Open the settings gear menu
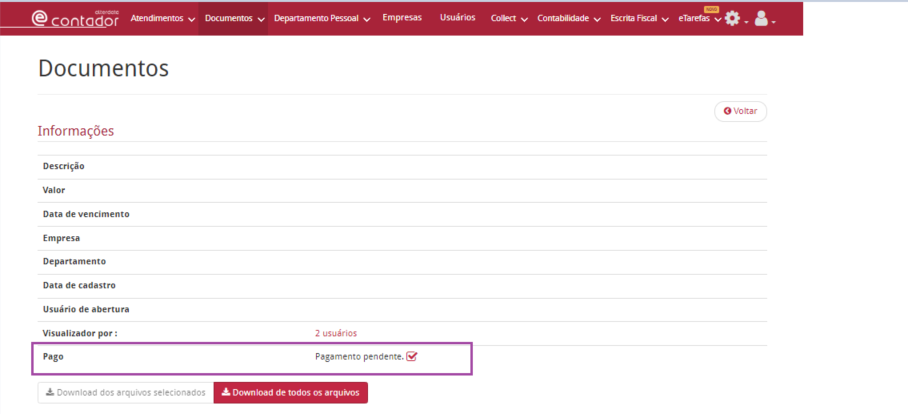908x414 pixels. [x=736, y=19]
